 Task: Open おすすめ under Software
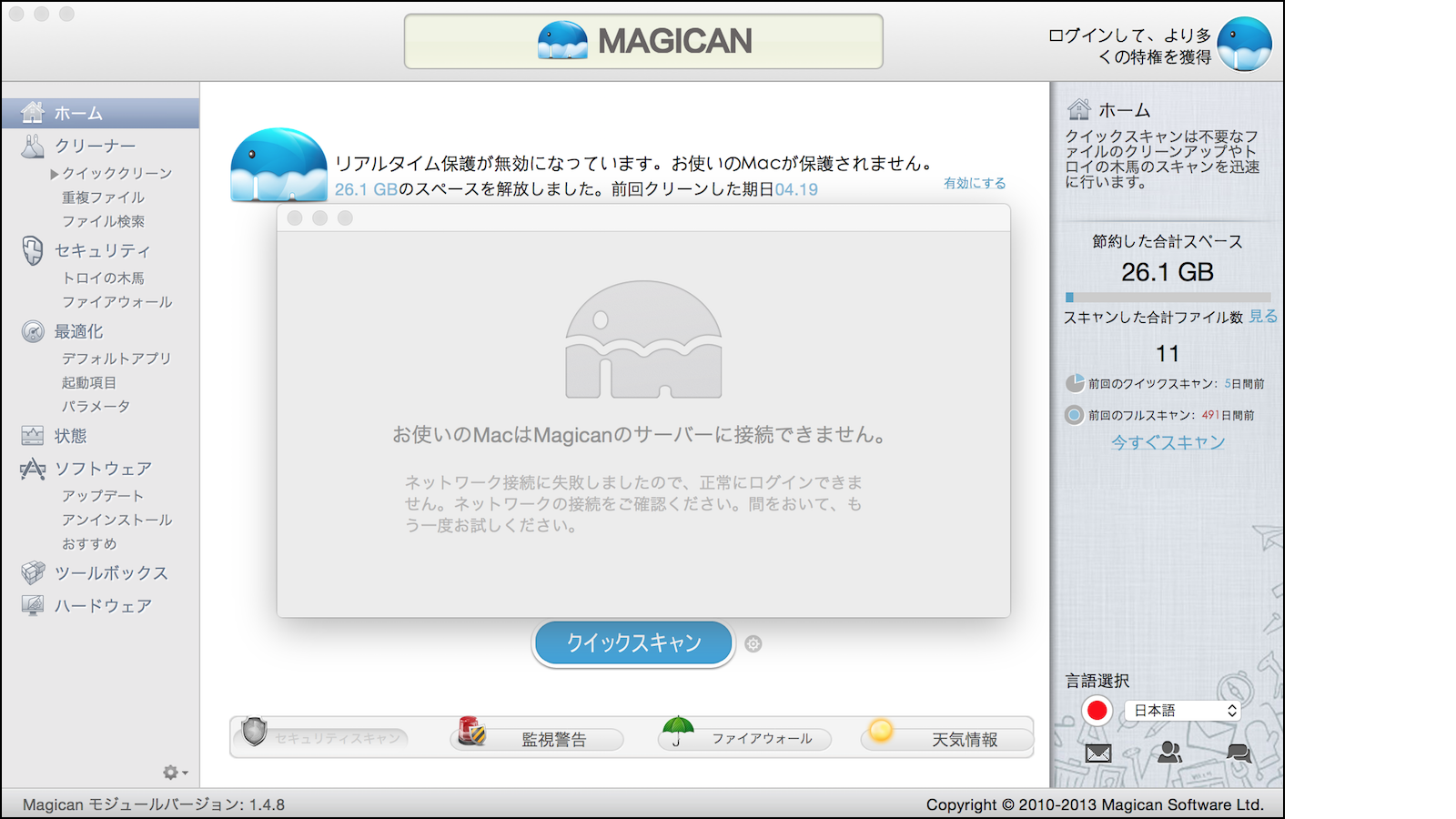pos(89,543)
